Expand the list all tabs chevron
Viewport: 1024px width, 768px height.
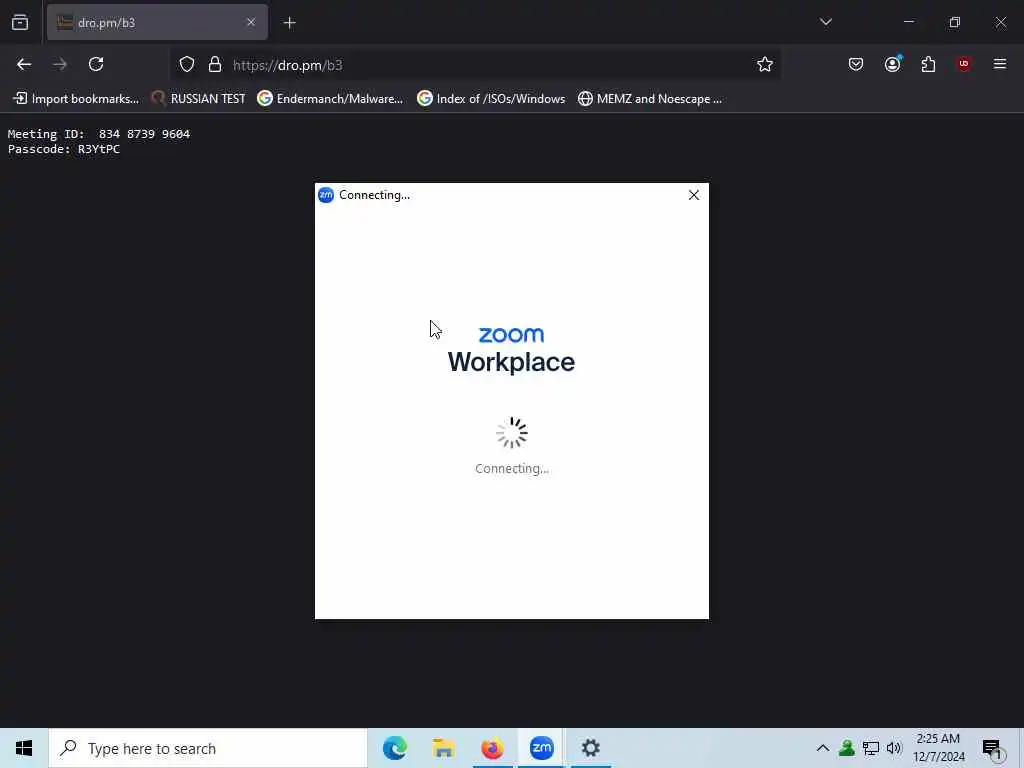[825, 22]
